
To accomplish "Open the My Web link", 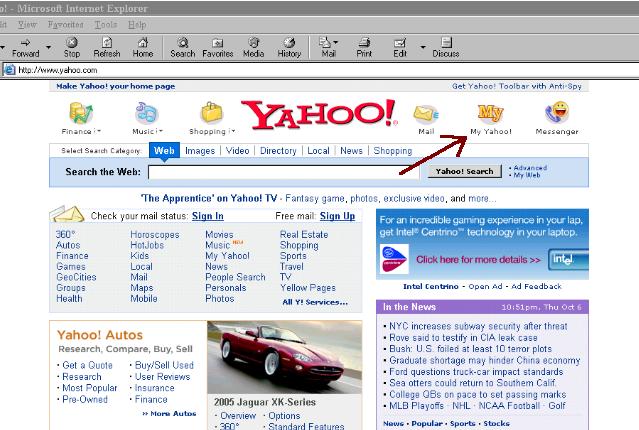I will click(x=527, y=175).
